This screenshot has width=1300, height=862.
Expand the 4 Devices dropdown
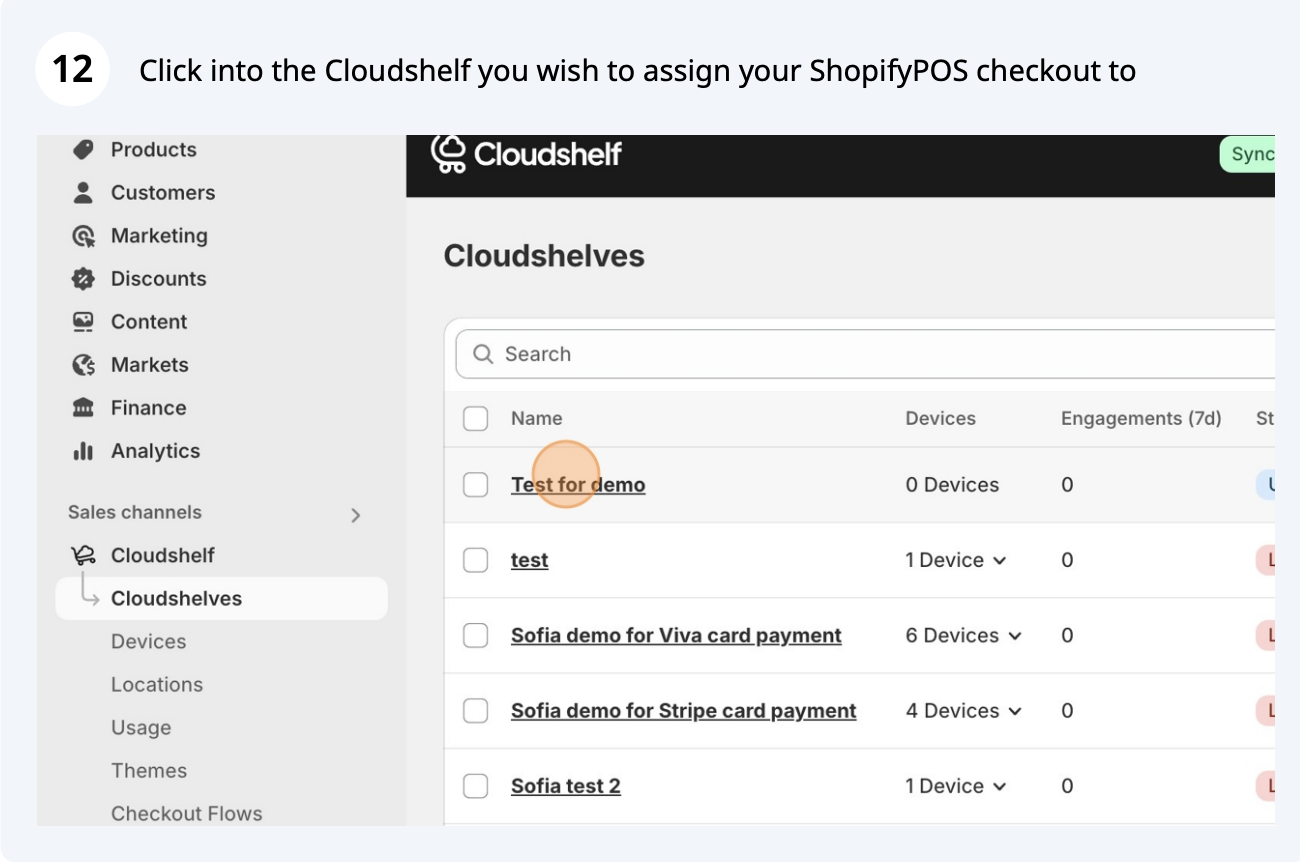coord(964,711)
